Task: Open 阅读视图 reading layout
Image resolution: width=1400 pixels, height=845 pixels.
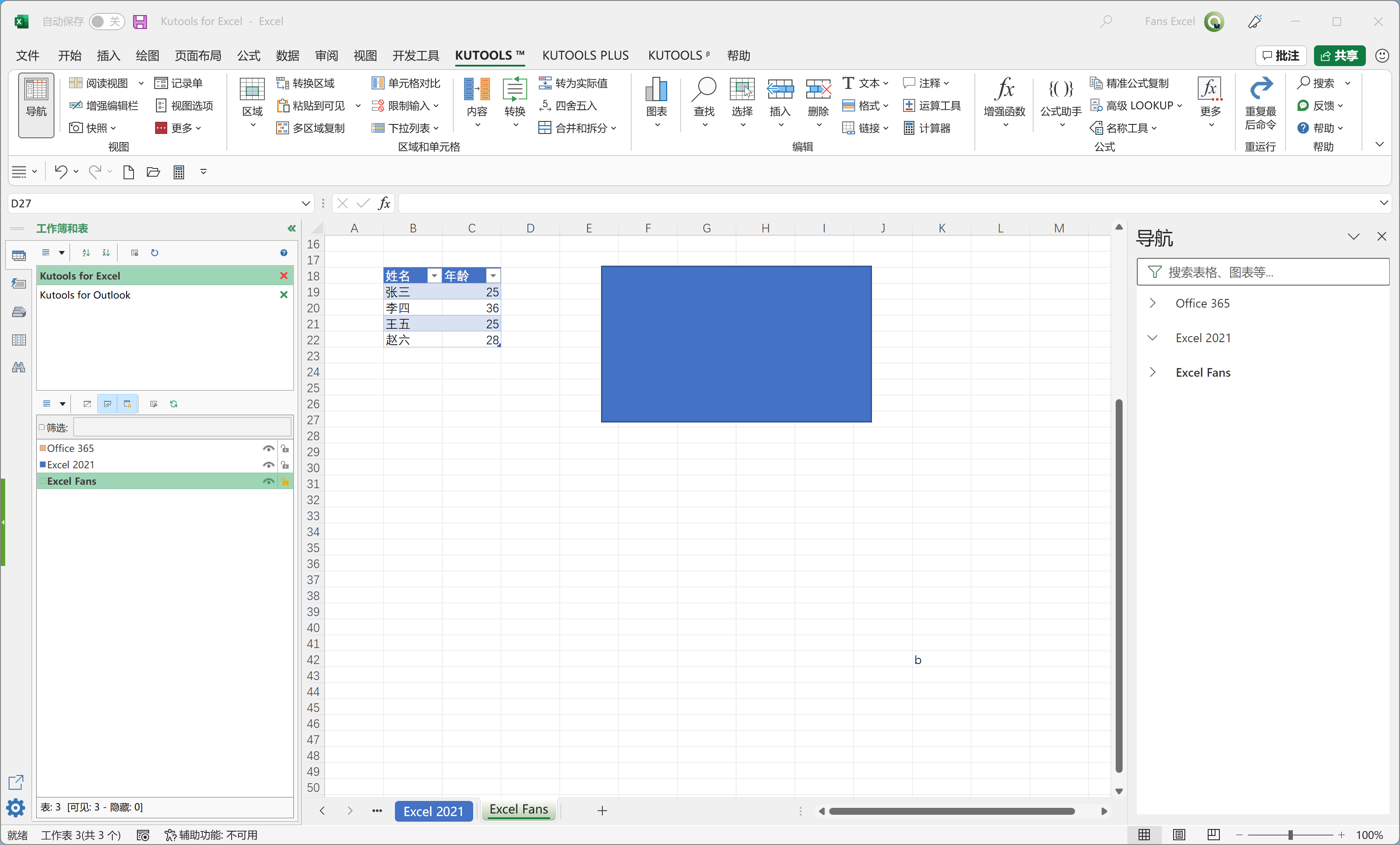Action: click(100, 83)
